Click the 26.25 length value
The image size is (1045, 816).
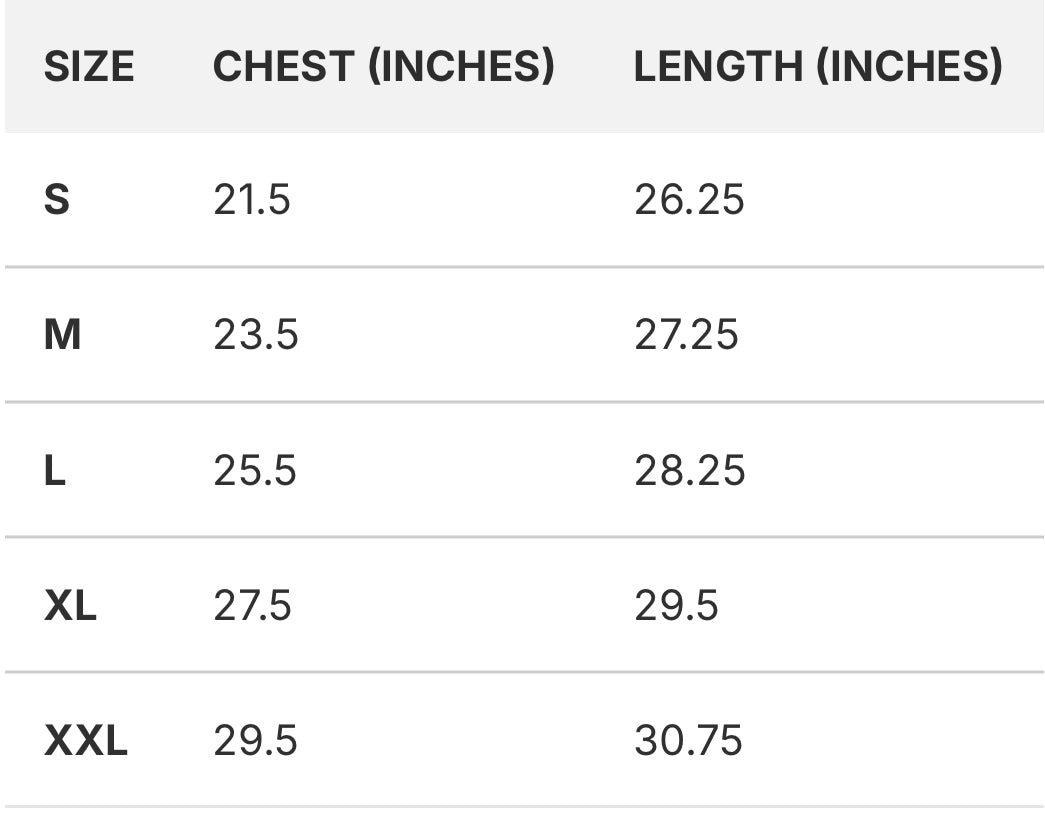[x=689, y=200]
